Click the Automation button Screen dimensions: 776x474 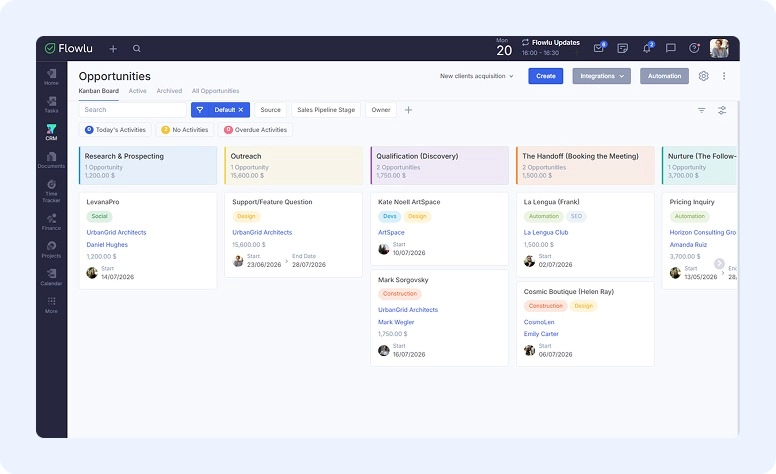pyautogui.click(x=664, y=76)
